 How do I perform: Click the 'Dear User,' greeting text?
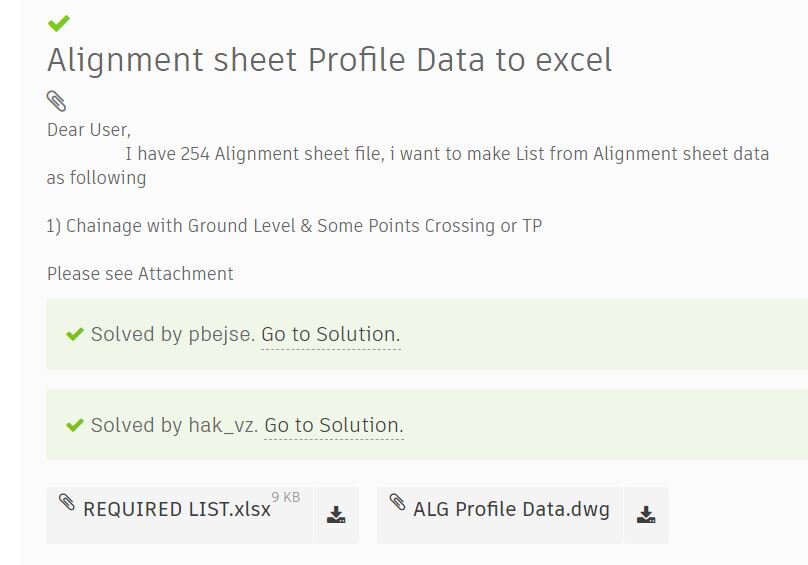coord(89,130)
